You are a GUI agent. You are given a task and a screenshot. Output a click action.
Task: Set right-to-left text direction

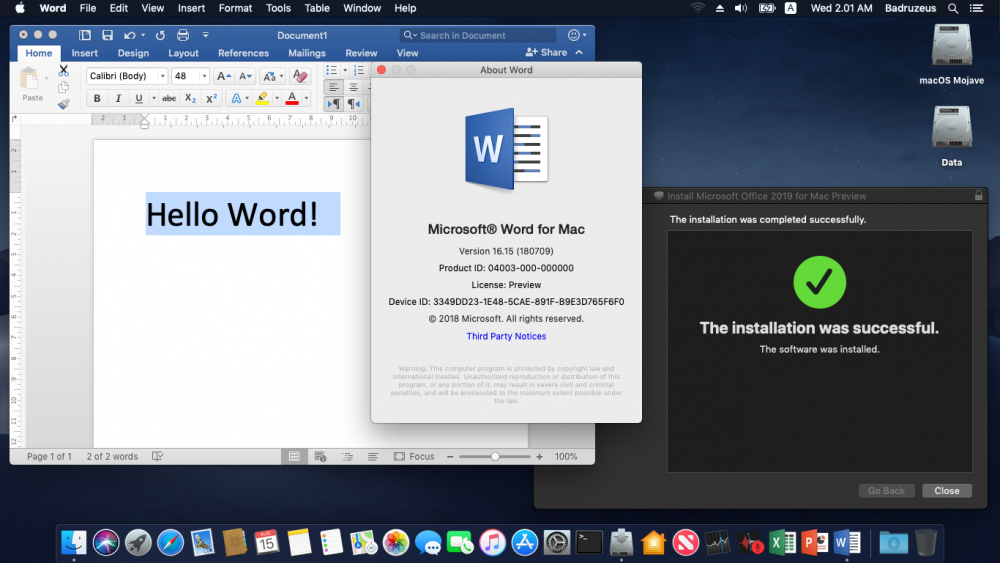(x=354, y=104)
